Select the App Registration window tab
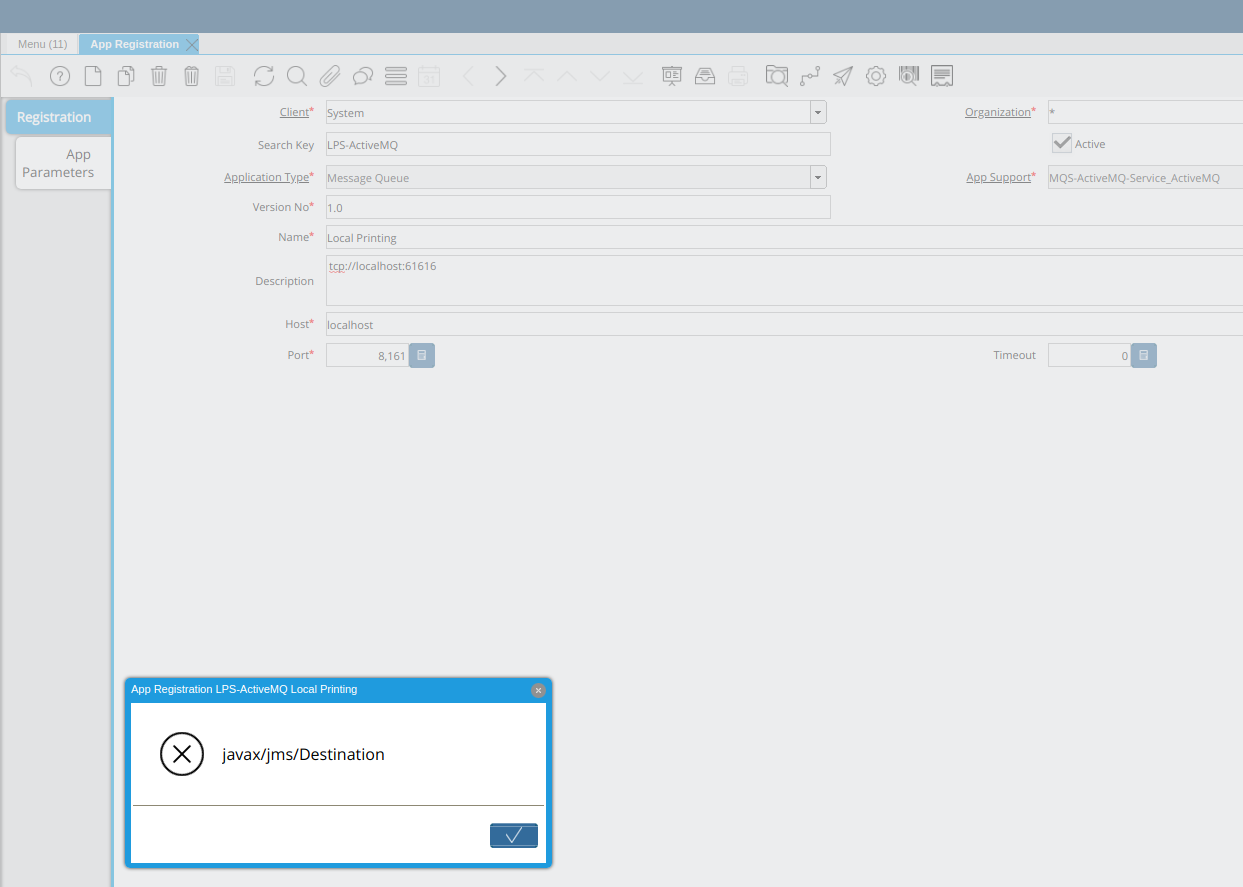The image size is (1243, 887). coord(134,44)
